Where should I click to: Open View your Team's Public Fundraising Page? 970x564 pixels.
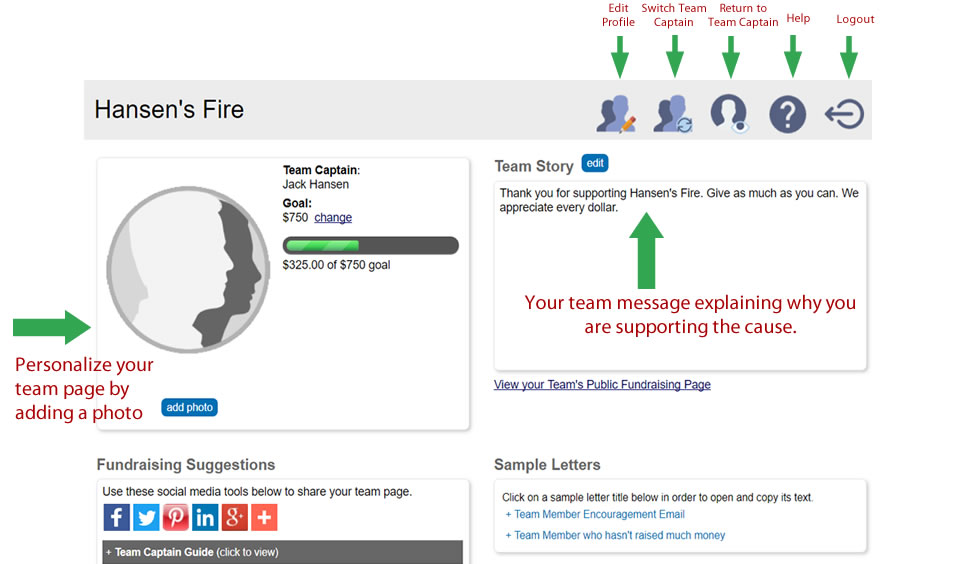click(x=602, y=385)
